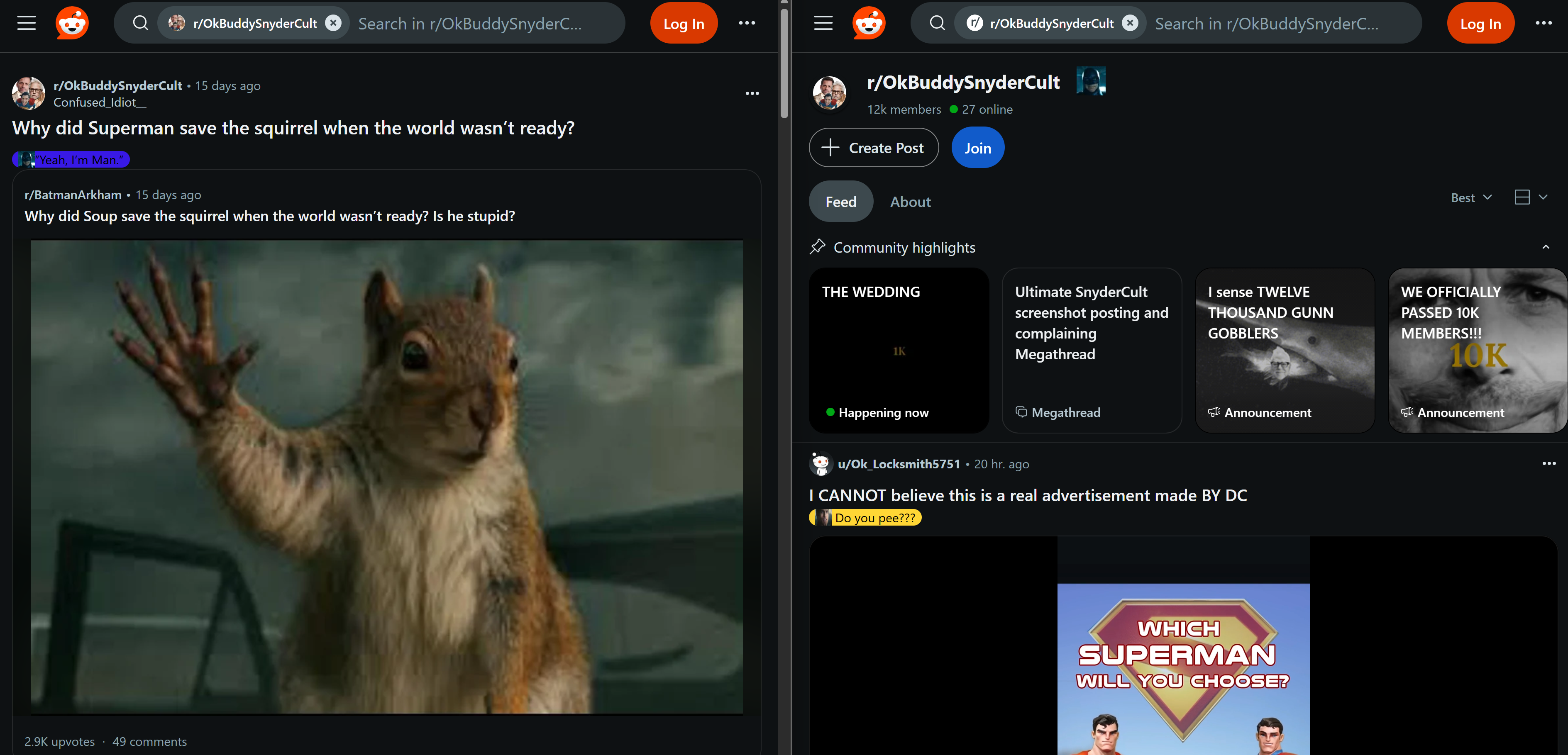This screenshot has height=755, width=1568.
Task: Click large r/OkBuddySnyderCult community avatar
Action: (x=830, y=93)
